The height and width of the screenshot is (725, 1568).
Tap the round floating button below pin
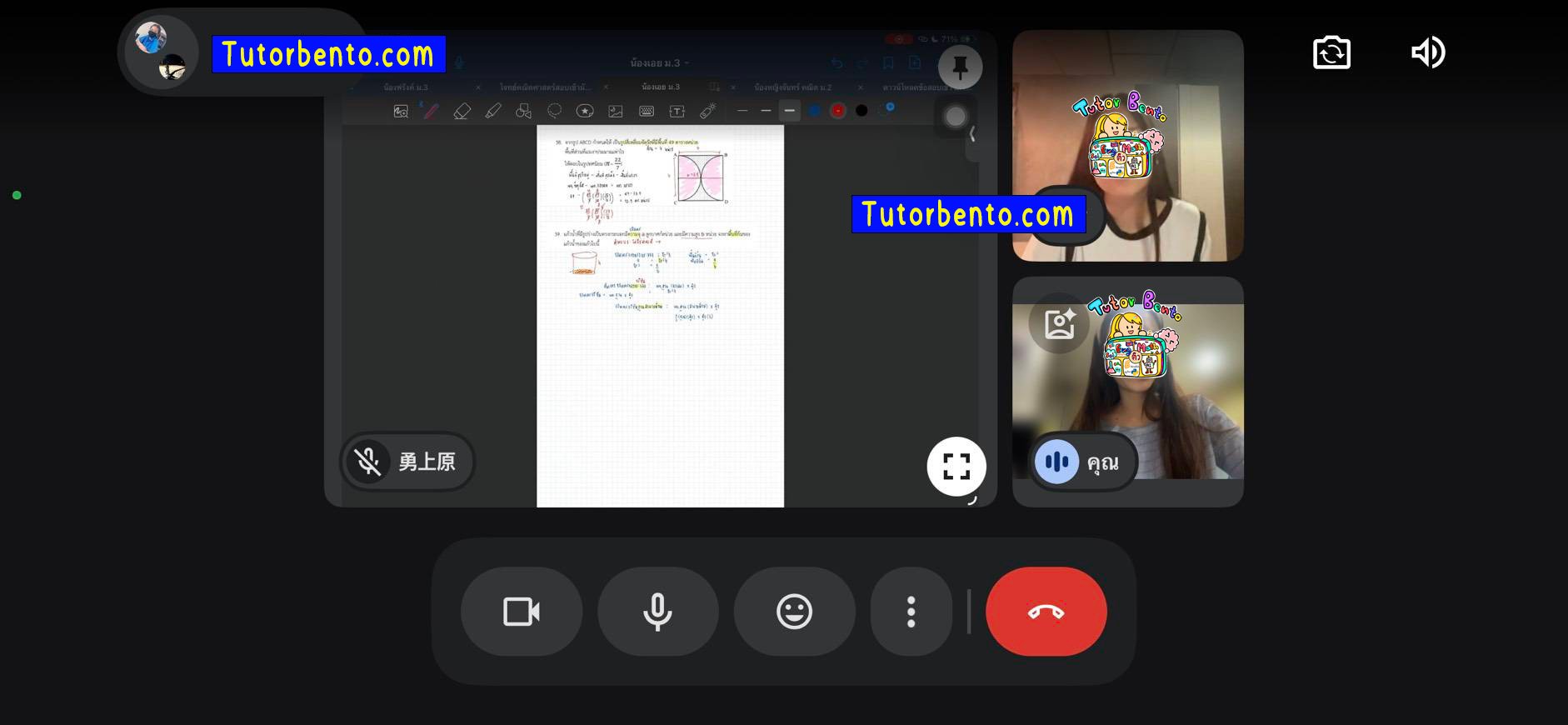point(956,117)
